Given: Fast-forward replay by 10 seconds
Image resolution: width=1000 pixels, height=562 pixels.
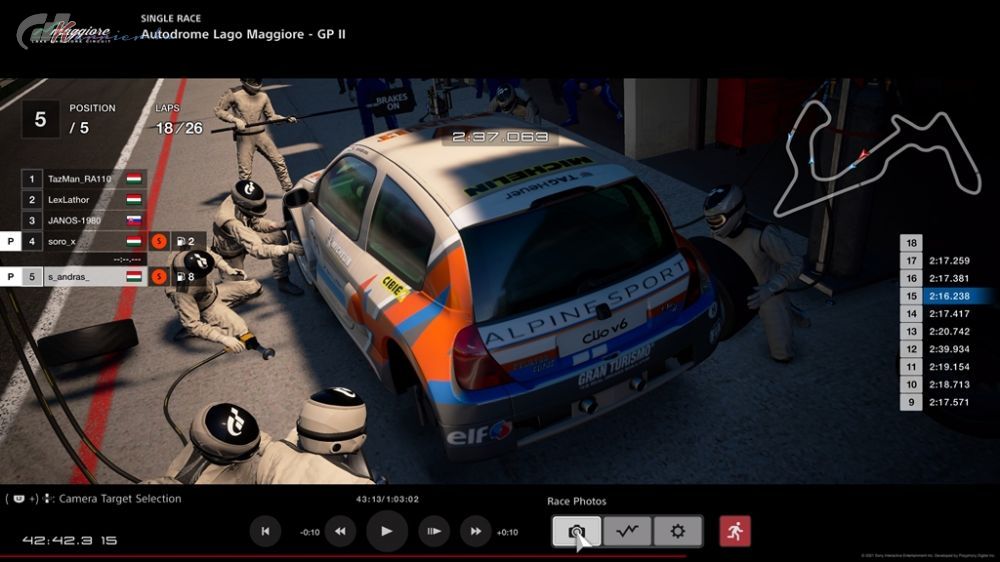Looking at the screenshot, I should tap(476, 531).
